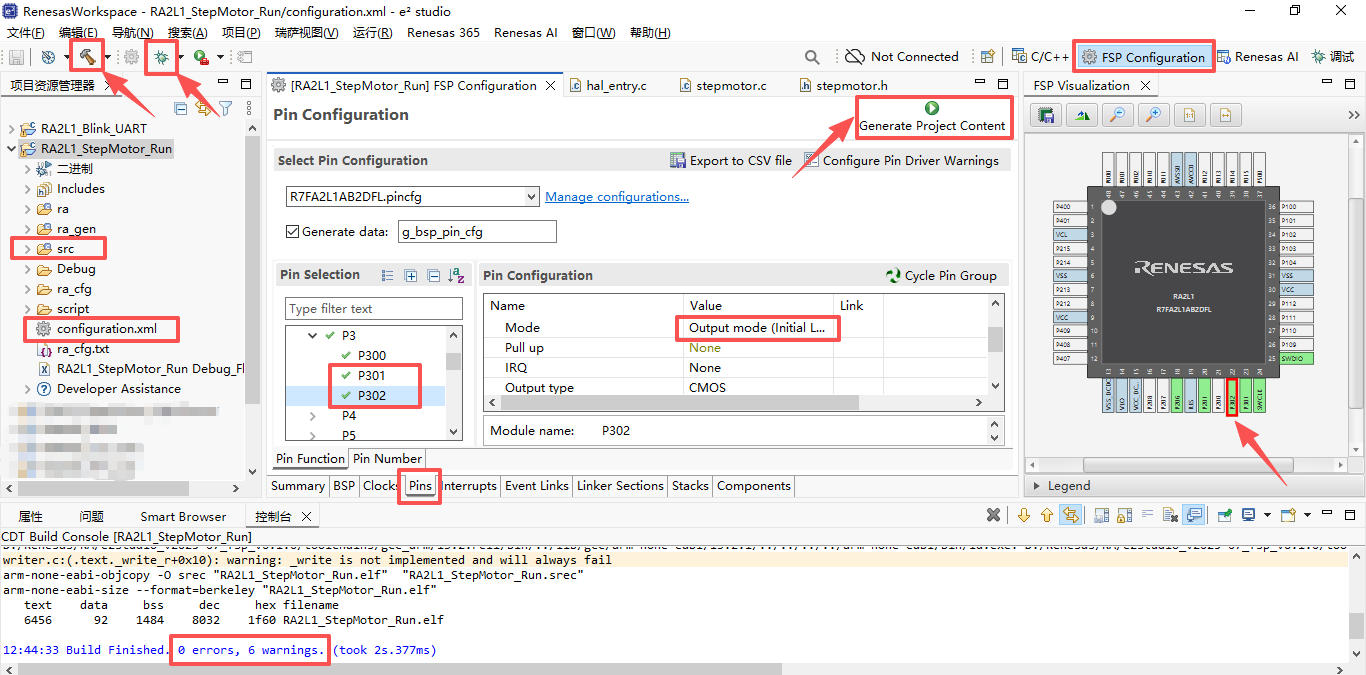Image resolution: width=1366 pixels, height=675 pixels.
Task: Switch to FSP Configuration perspective
Action: pyautogui.click(x=1144, y=57)
